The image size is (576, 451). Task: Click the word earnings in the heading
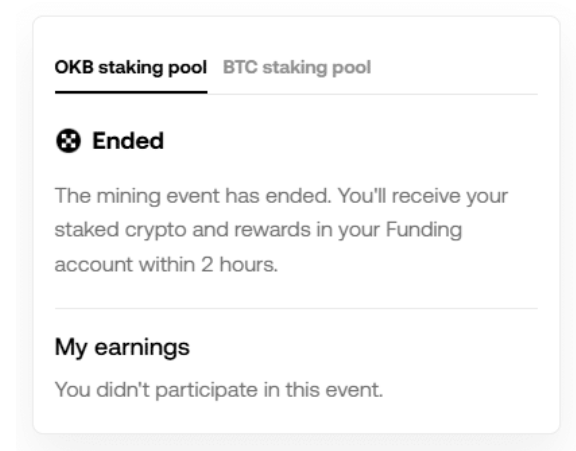click(x=142, y=348)
